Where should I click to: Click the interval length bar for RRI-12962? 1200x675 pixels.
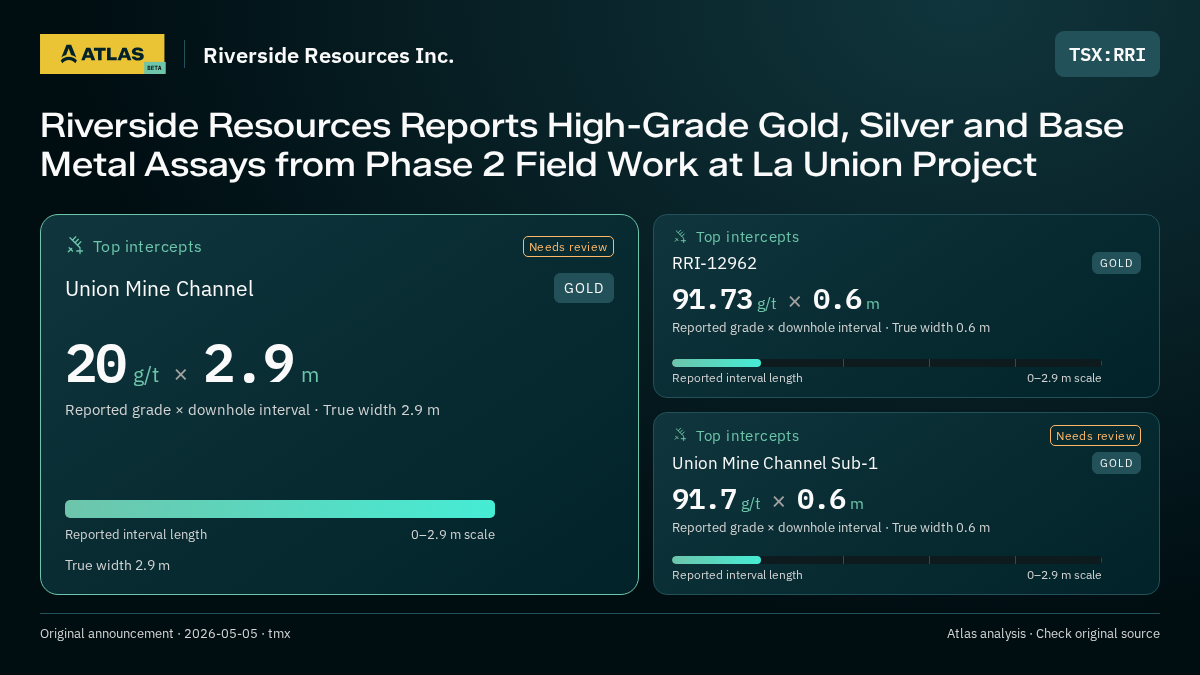[887, 363]
